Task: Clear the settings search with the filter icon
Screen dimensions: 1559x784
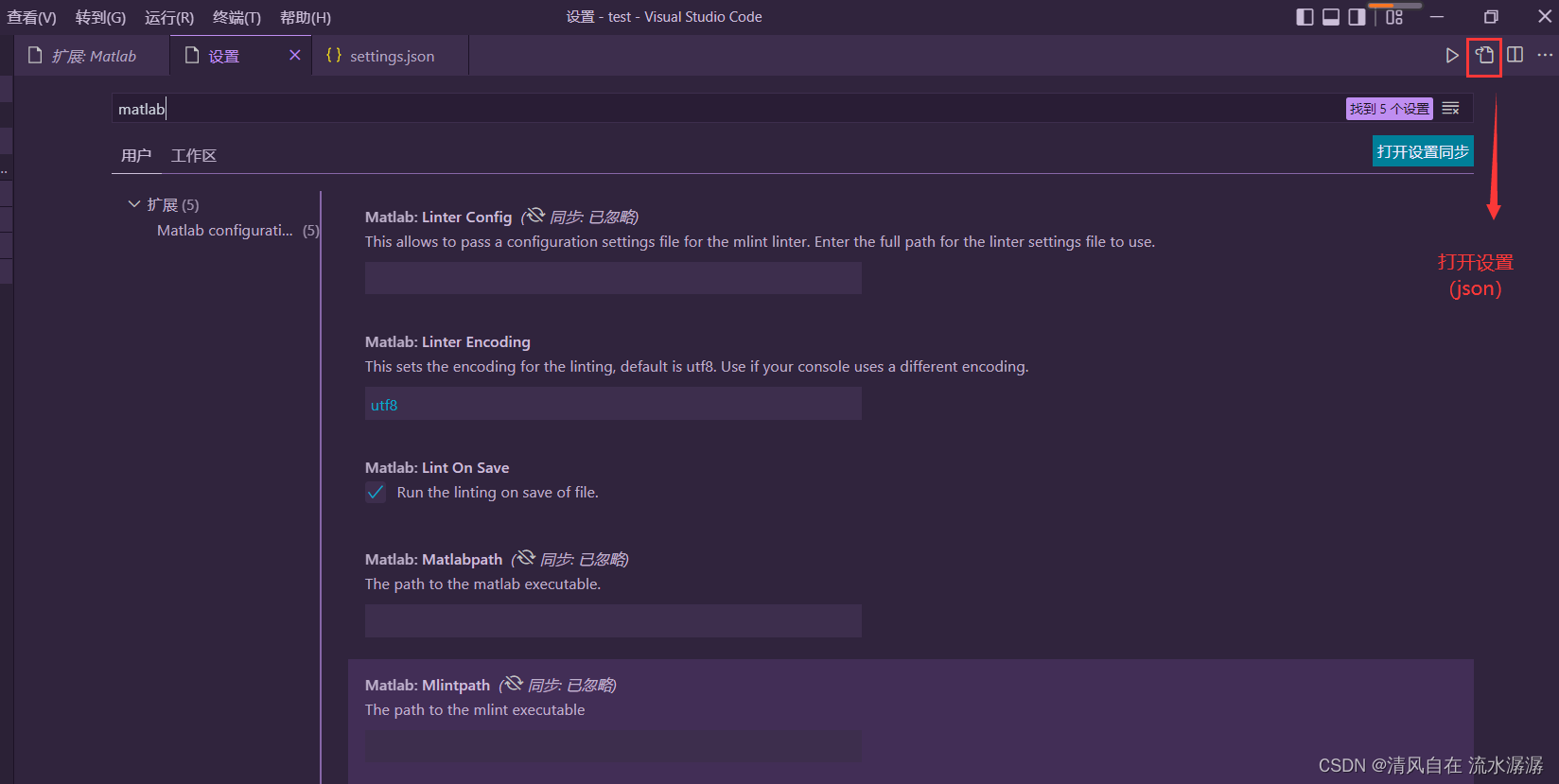Action: click(x=1450, y=109)
